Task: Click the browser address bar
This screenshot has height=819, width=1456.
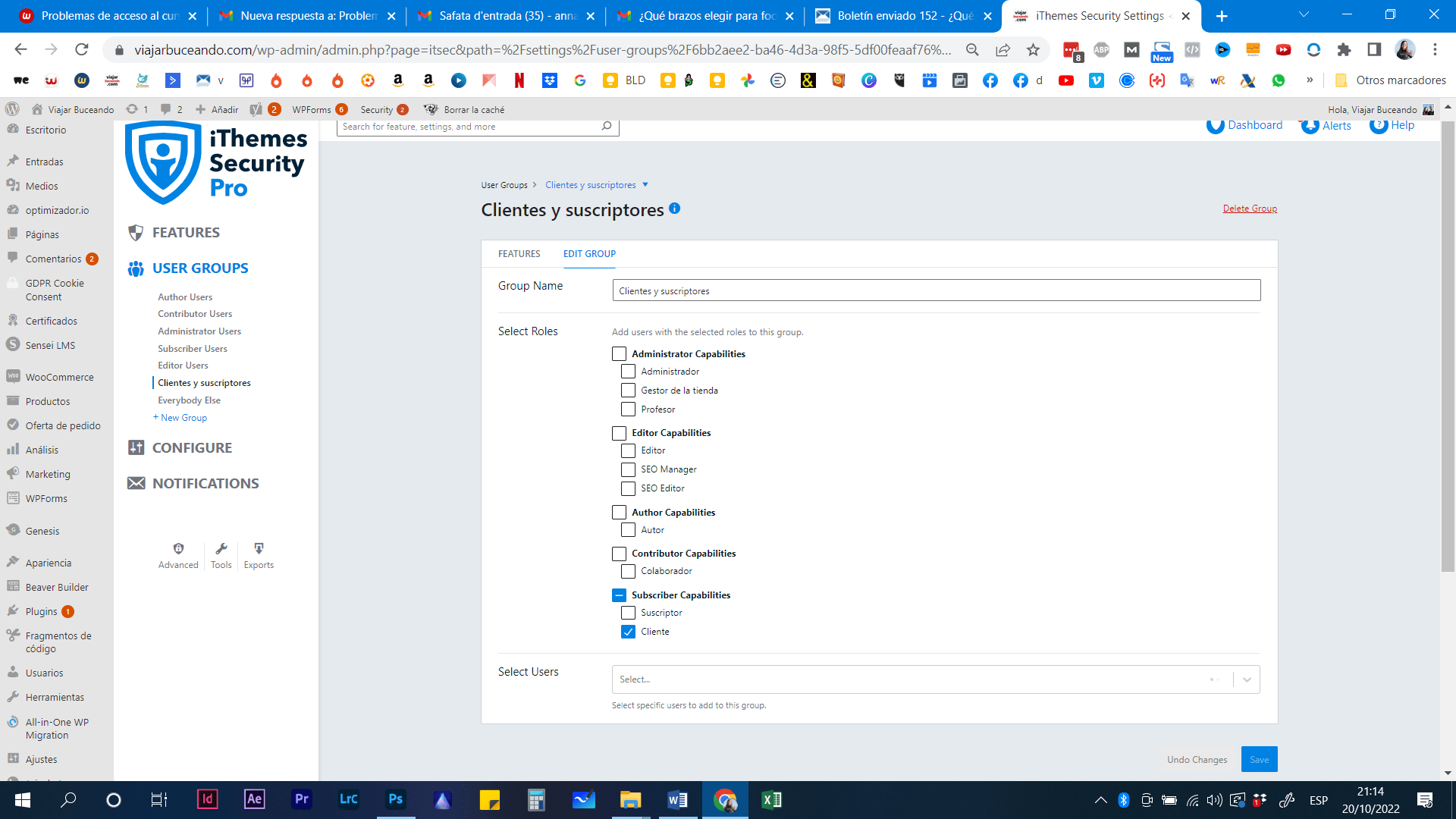Action: coord(542,50)
